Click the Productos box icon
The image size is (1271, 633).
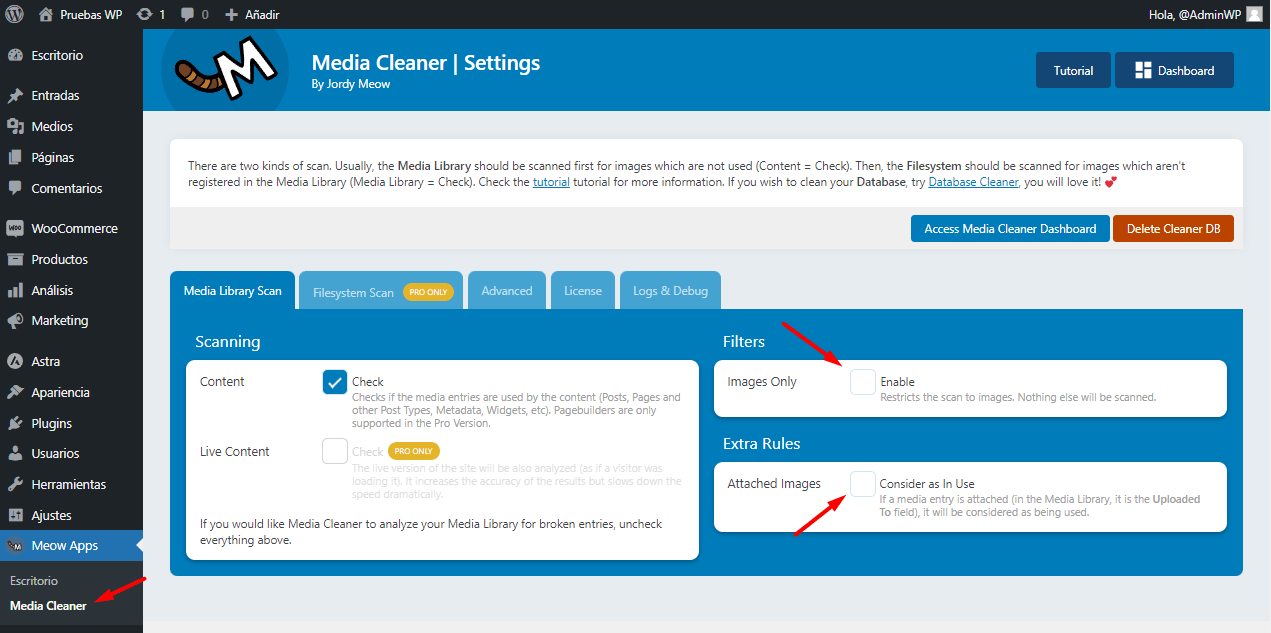coord(15,259)
